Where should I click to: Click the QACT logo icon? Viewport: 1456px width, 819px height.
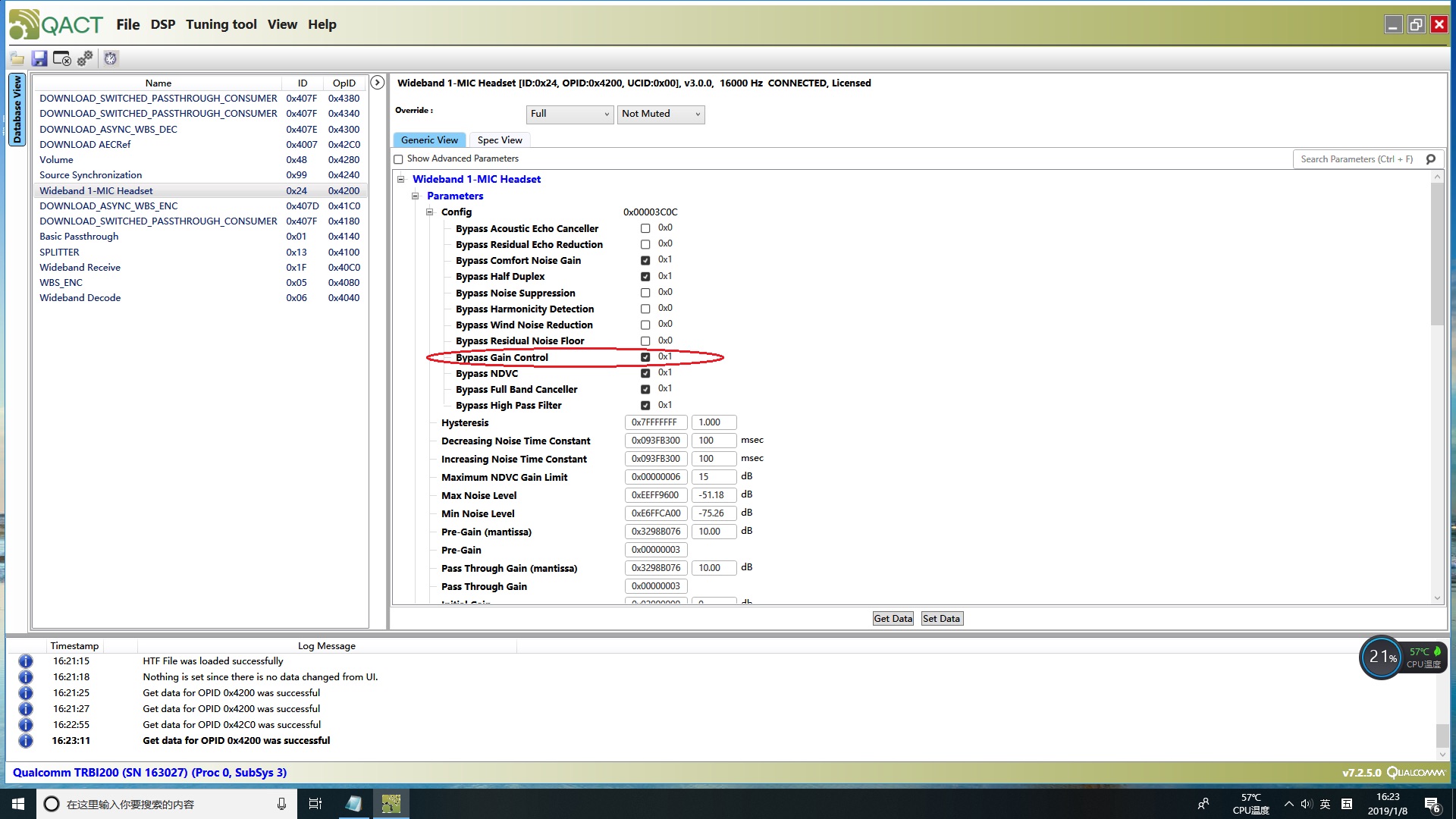point(24,24)
